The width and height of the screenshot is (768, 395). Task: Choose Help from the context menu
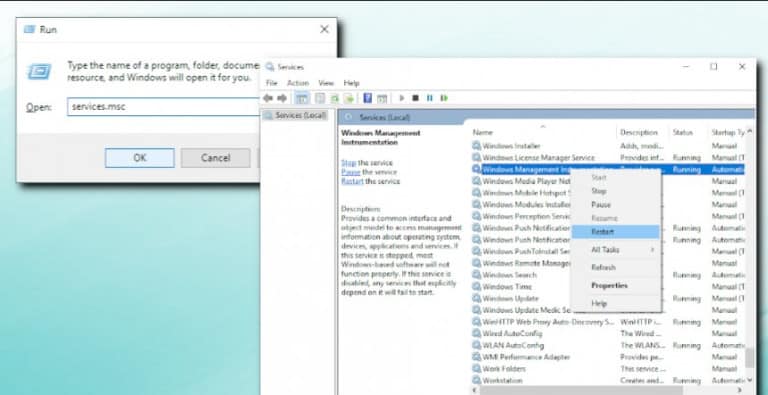(617, 304)
